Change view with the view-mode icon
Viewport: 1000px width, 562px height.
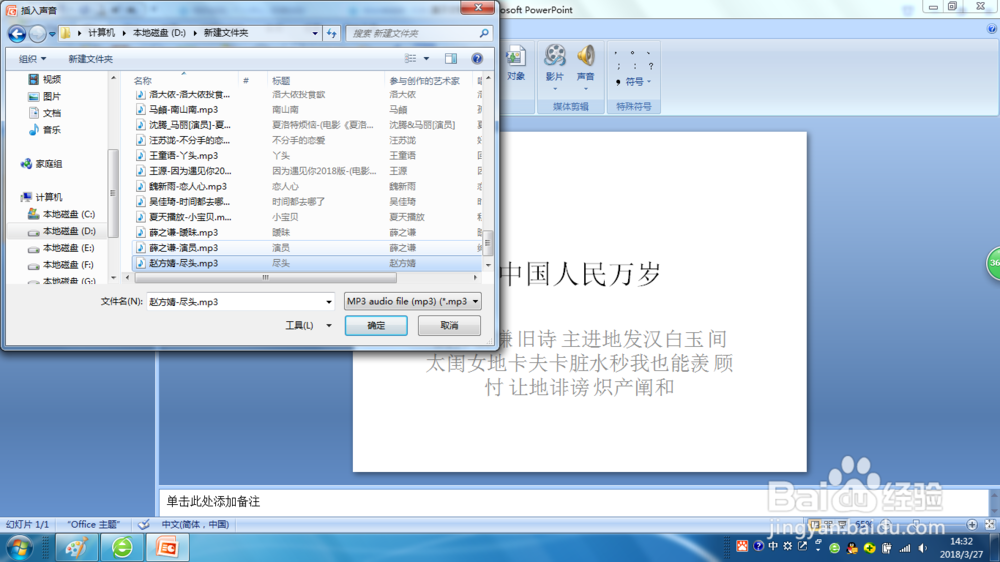coord(411,59)
